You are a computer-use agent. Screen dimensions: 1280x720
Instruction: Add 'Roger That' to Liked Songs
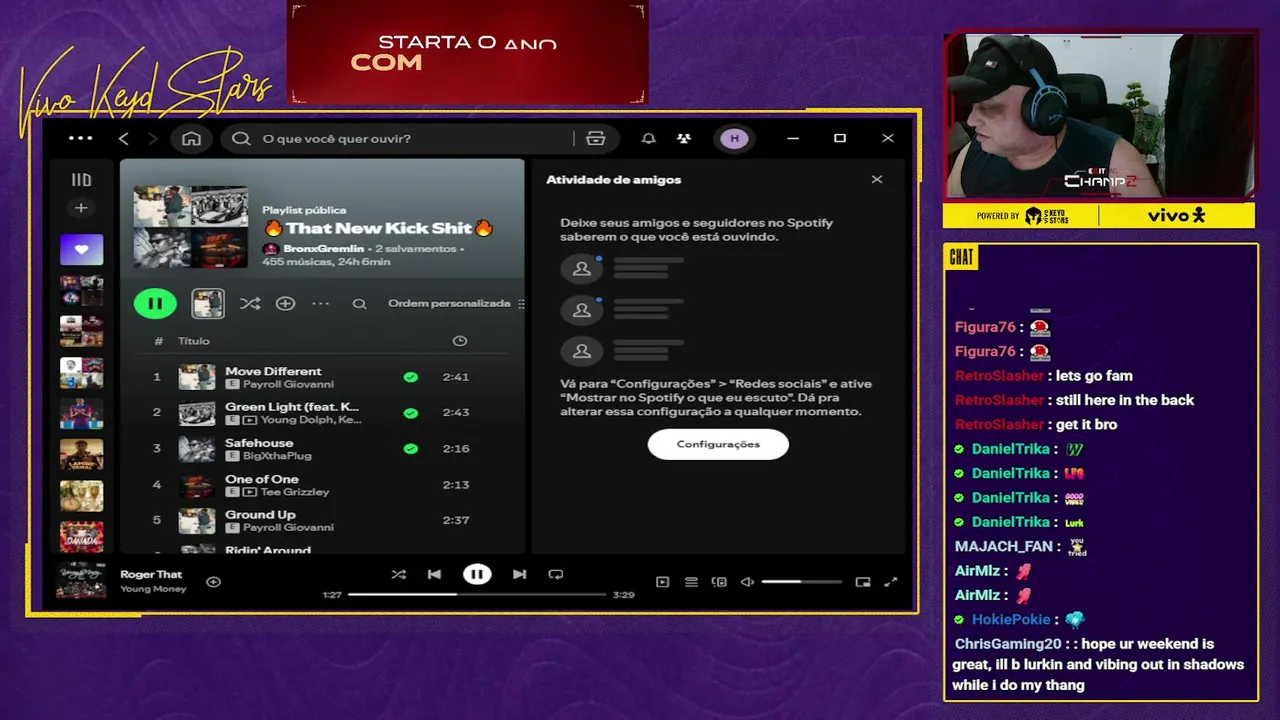coord(213,581)
